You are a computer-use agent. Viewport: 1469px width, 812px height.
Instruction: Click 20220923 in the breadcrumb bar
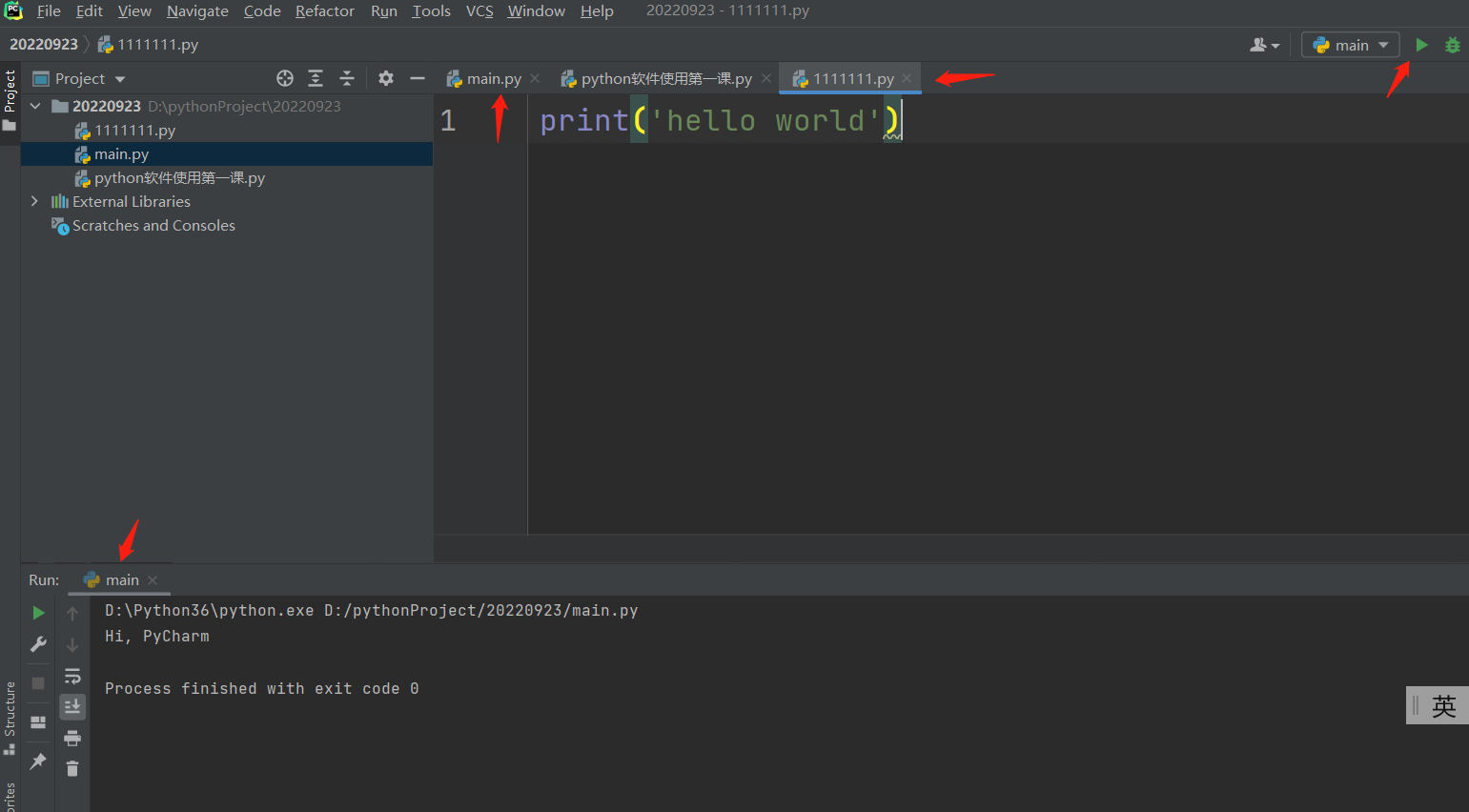(44, 44)
